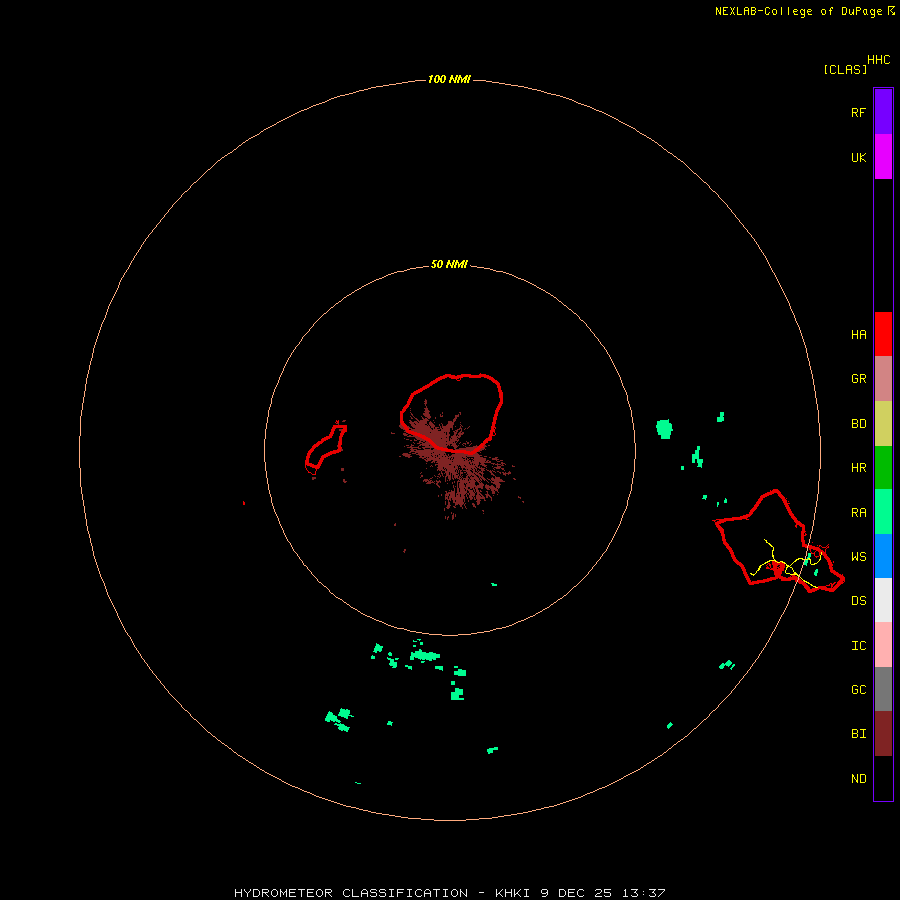Viewport: 900px width, 900px height.
Task: Click the RA legend label
Action: (x=858, y=513)
